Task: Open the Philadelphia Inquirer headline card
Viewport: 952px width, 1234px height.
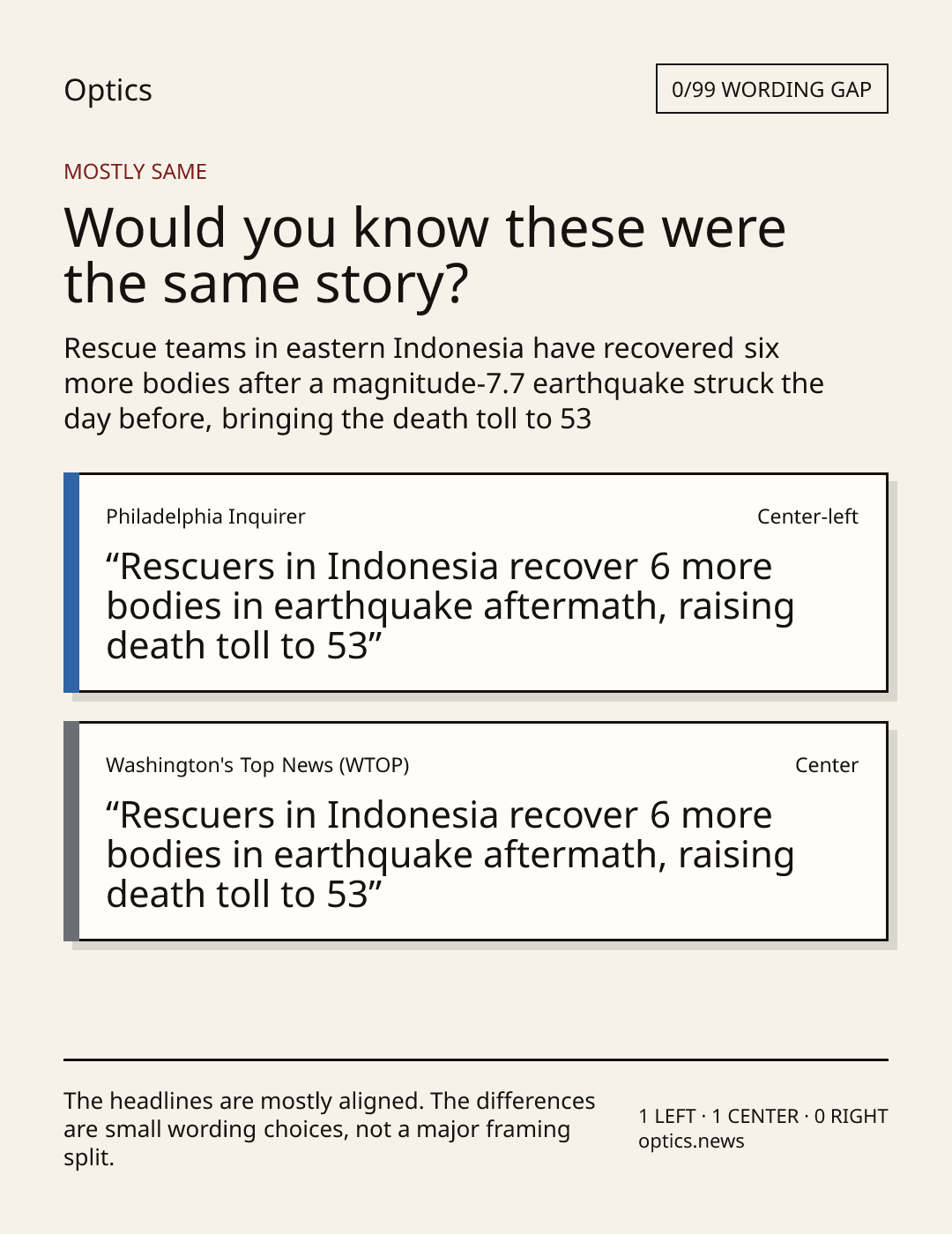Action: pos(476,583)
